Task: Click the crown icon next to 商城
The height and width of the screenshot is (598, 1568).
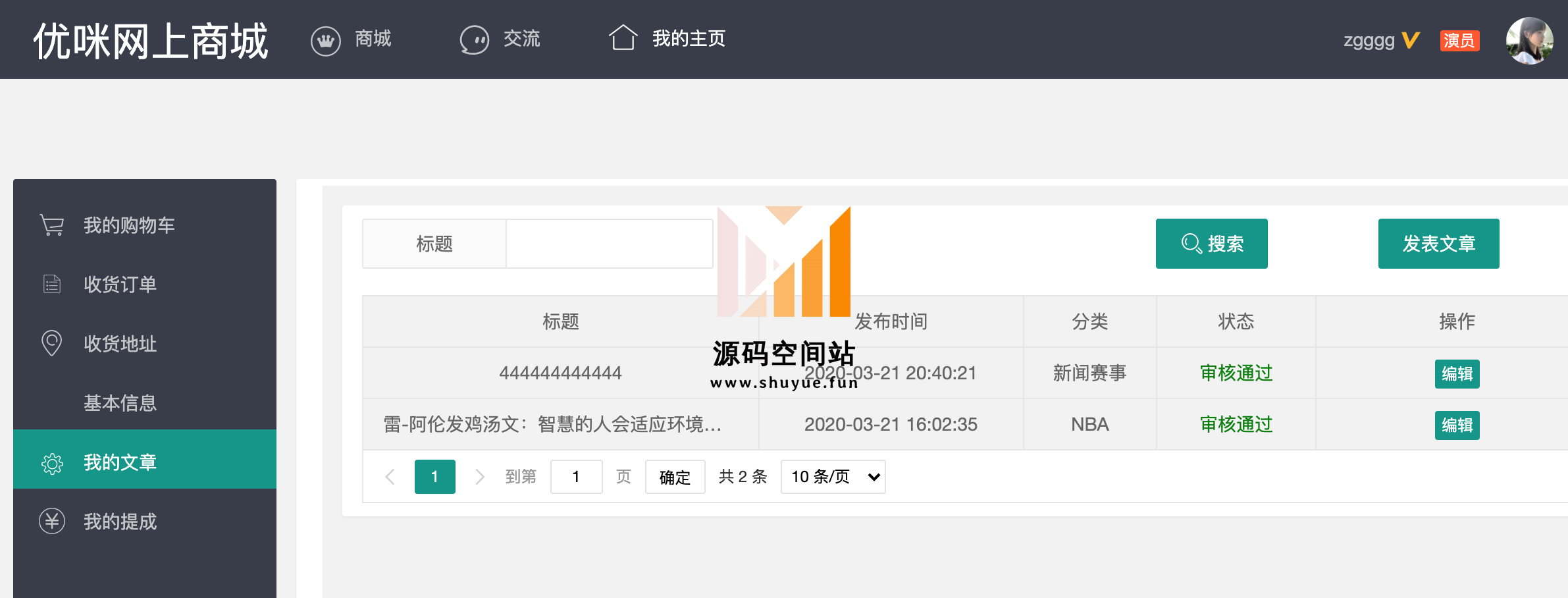Action: 325,40
